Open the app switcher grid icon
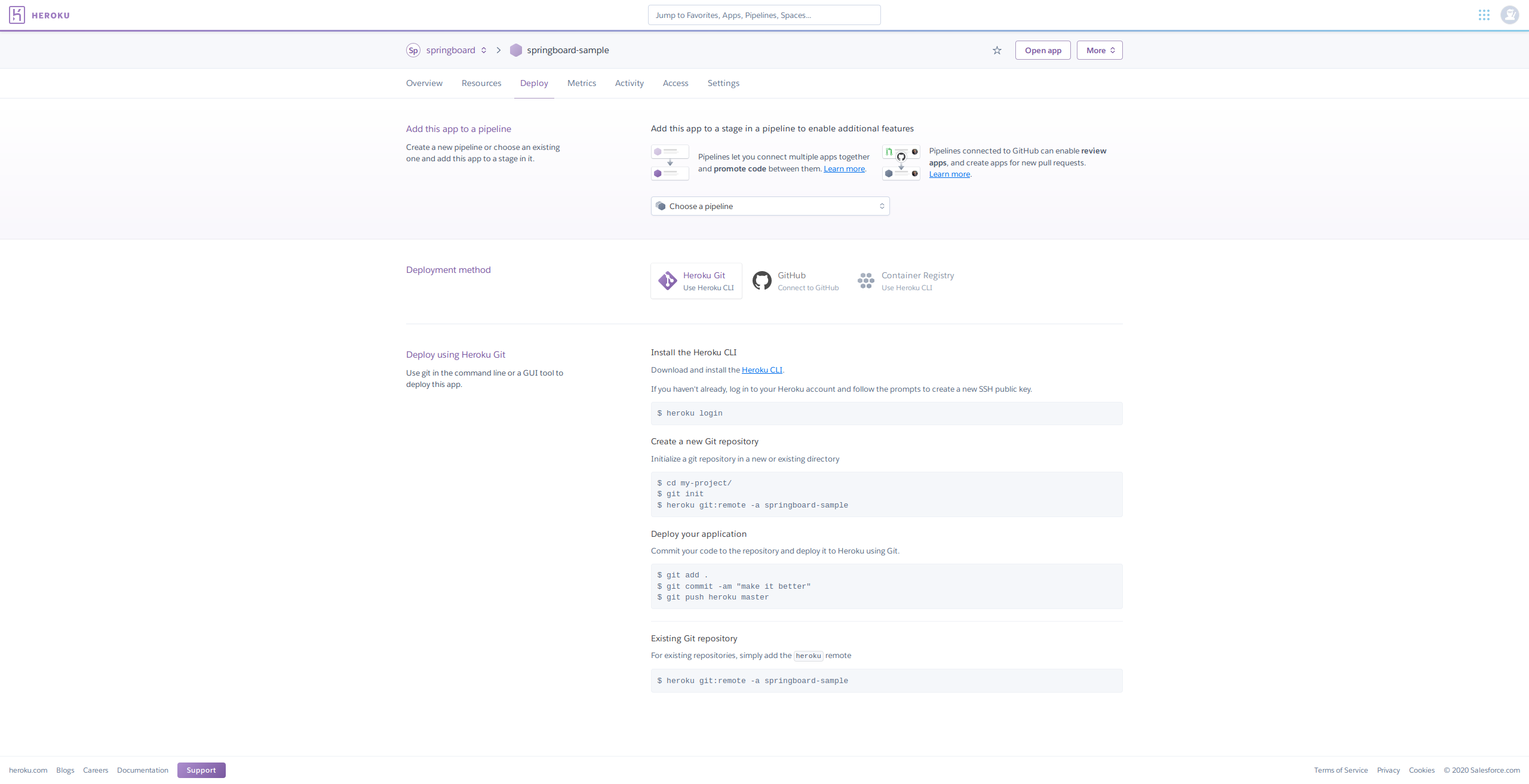Screen dimensions: 1529x784 click(1484, 15)
